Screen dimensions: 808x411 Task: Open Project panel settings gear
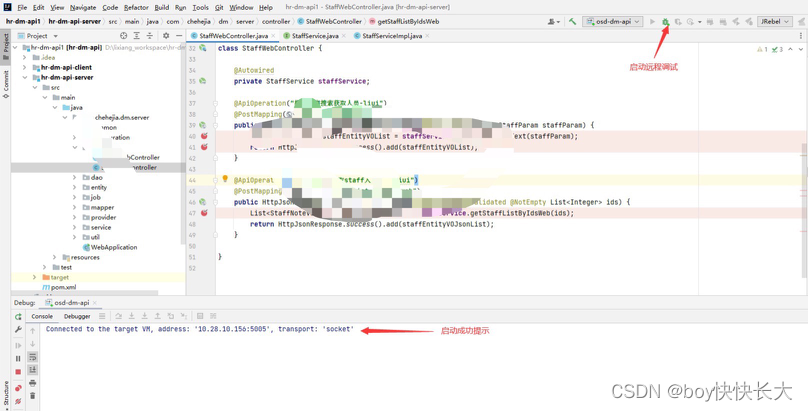point(166,36)
